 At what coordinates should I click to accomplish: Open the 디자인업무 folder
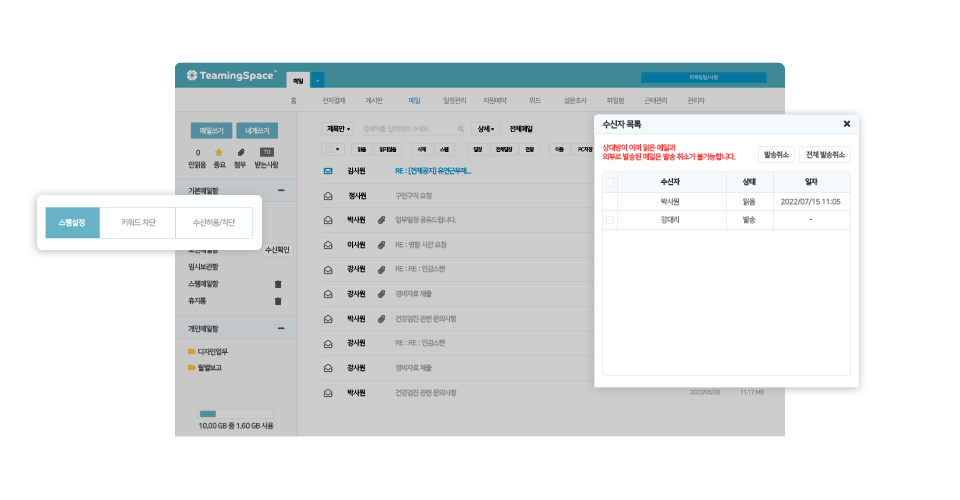213,352
